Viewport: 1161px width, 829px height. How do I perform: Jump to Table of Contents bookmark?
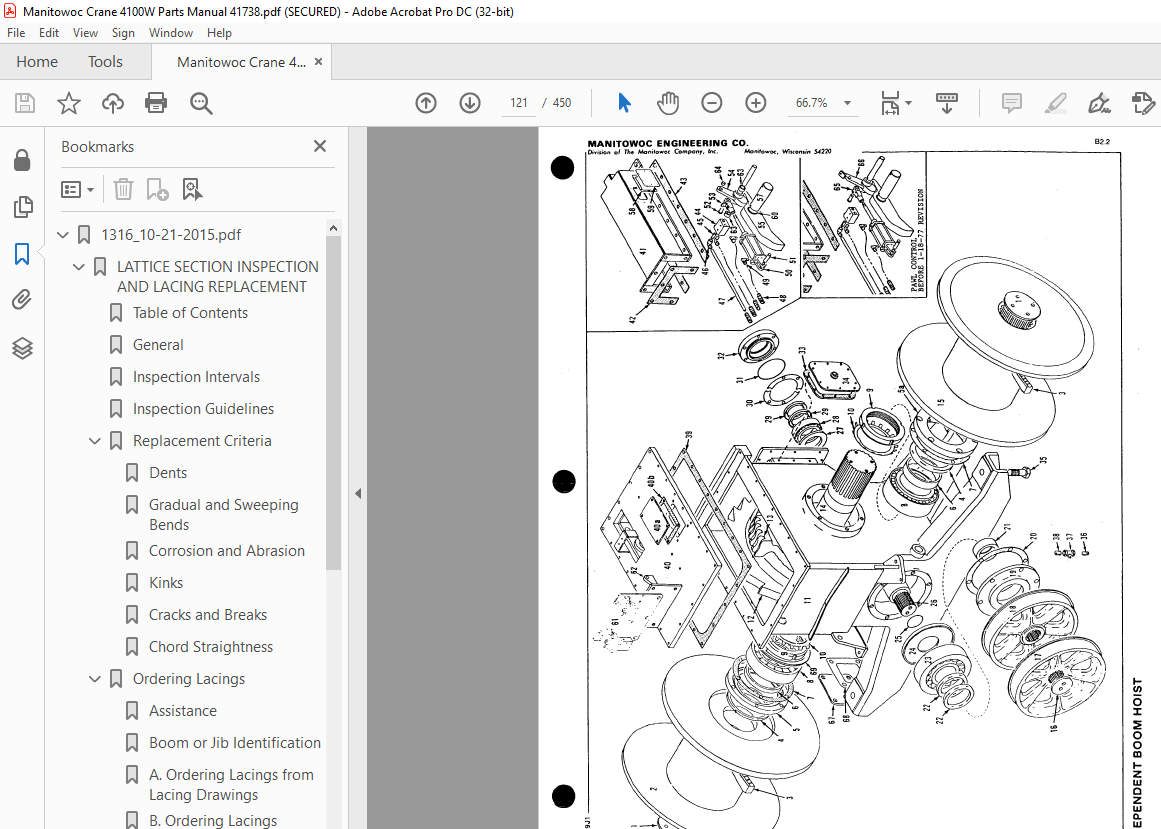click(190, 313)
